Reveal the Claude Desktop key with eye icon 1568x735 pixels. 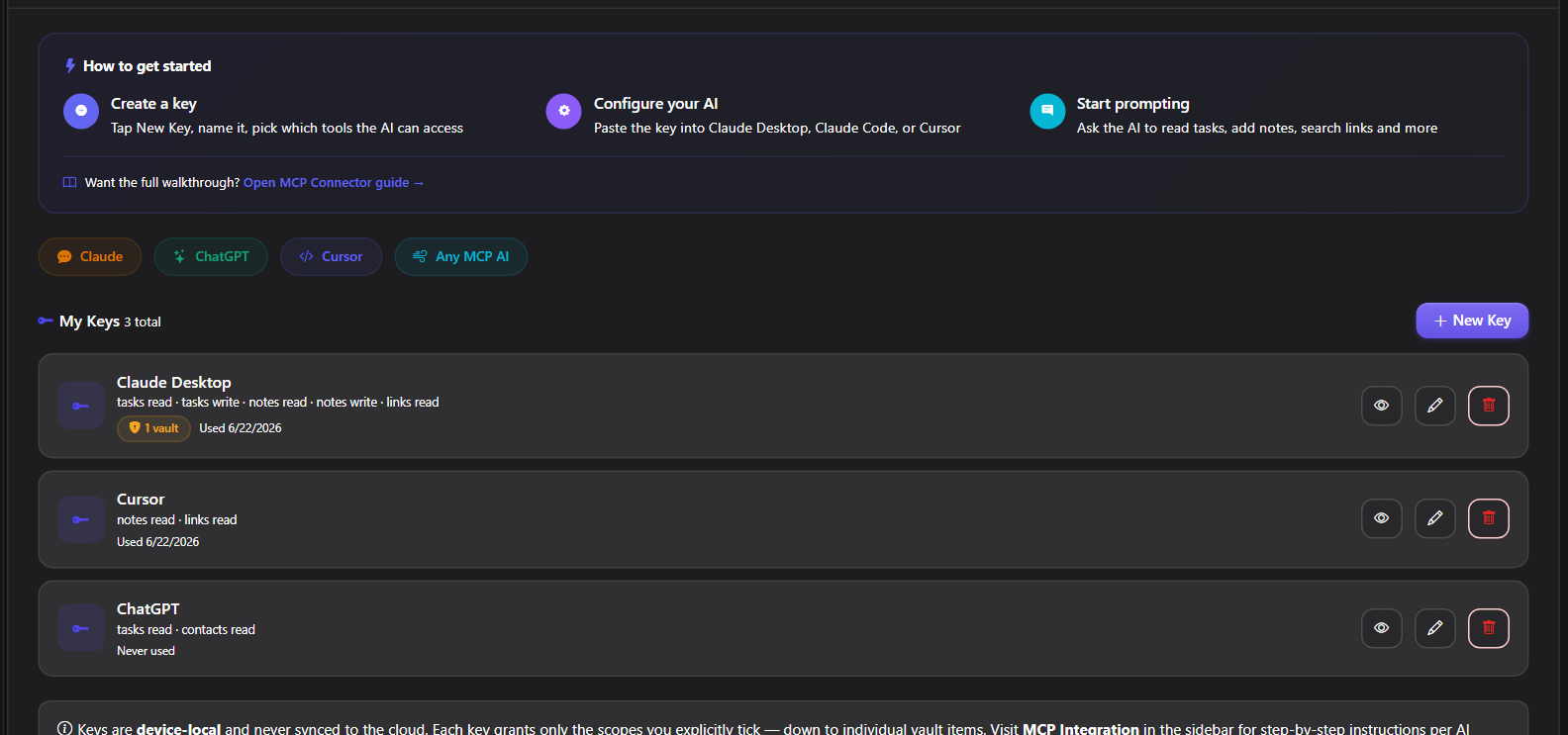click(1381, 406)
